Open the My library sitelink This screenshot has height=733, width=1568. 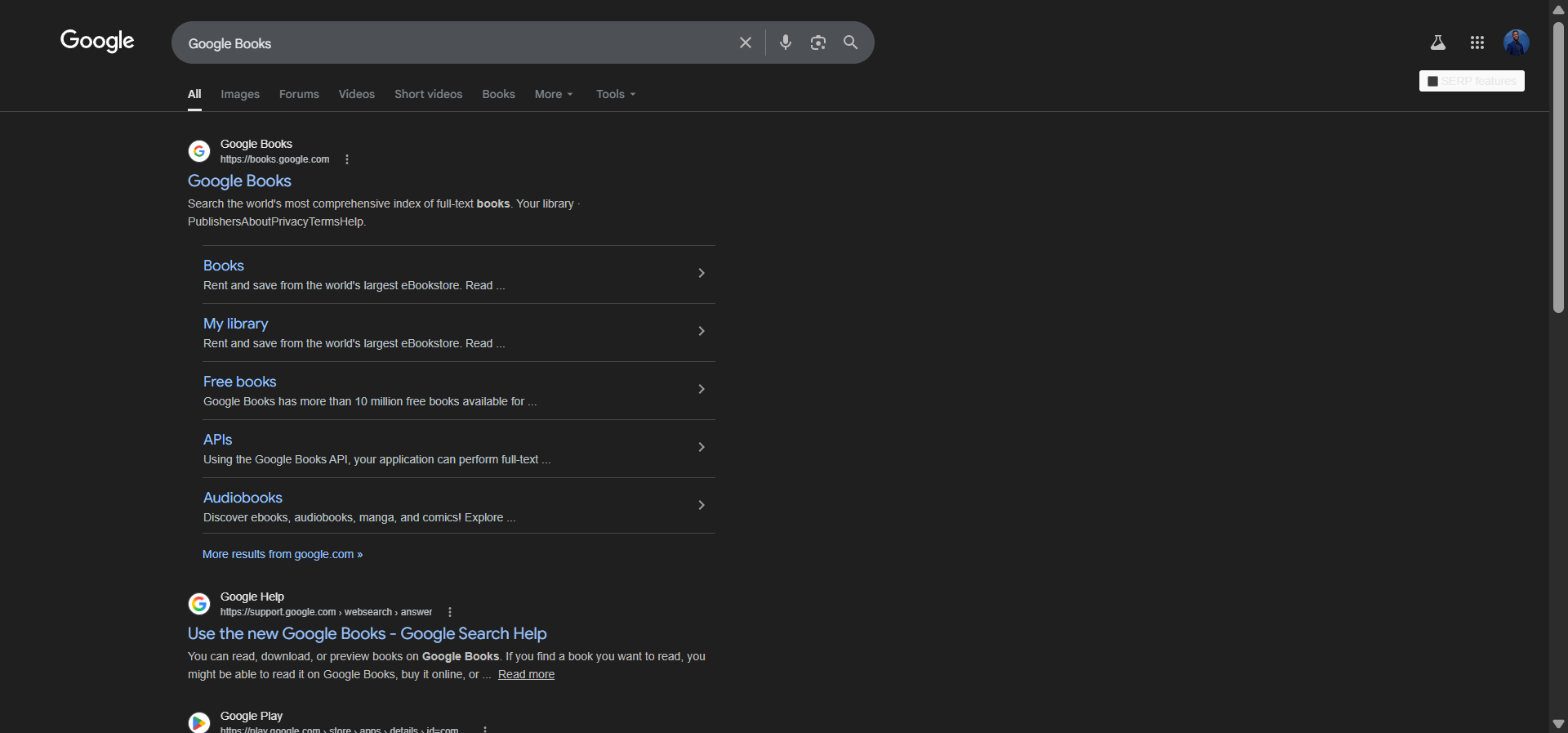235,324
